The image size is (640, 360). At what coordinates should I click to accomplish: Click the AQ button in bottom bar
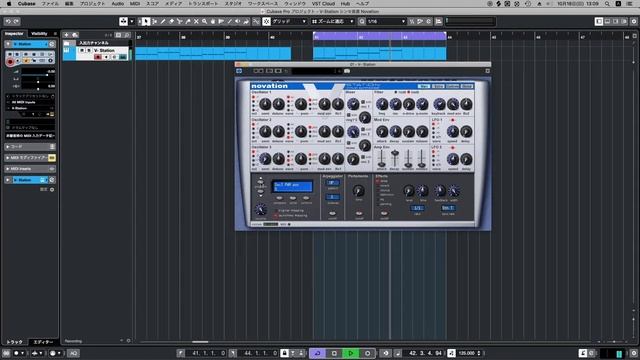coord(73,353)
